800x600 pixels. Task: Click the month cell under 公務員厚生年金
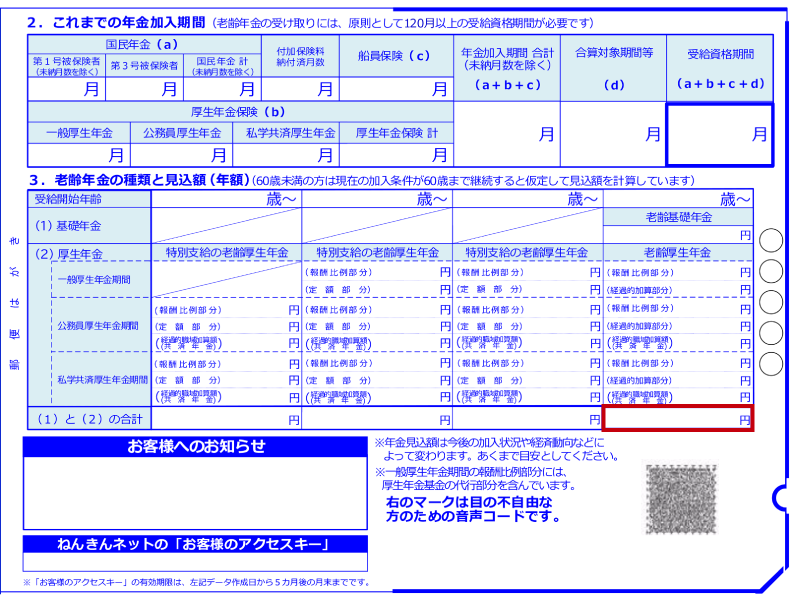point(182,155)
